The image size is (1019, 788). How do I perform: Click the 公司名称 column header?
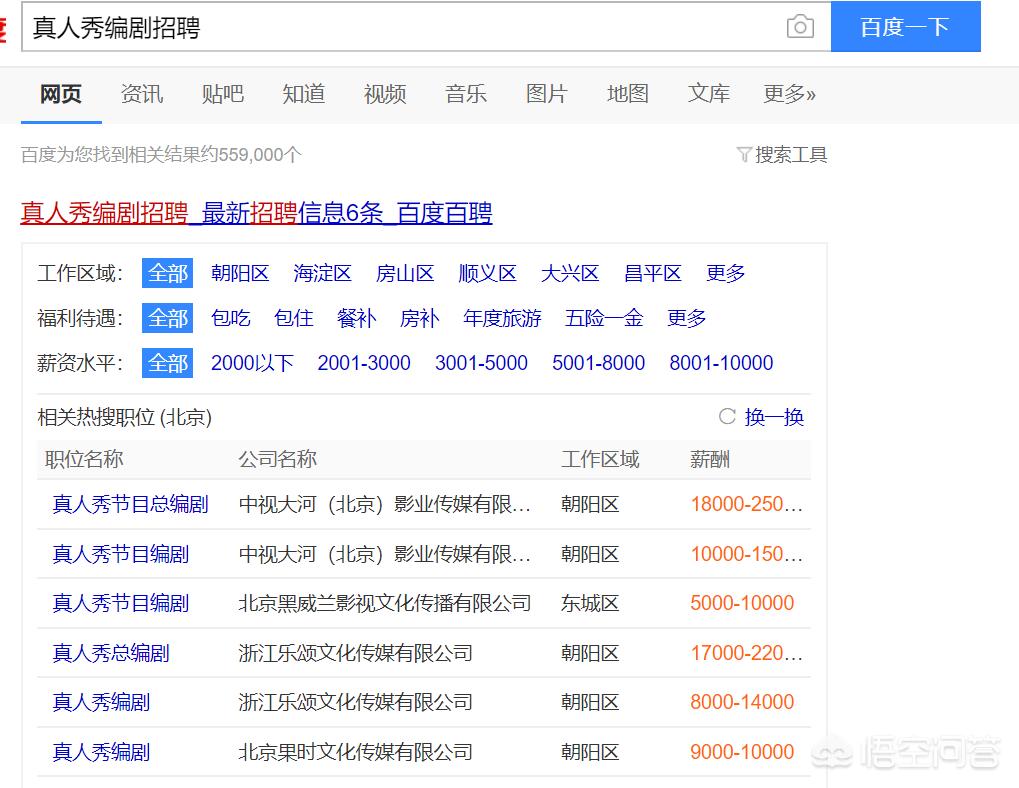[x=277, y=459]
